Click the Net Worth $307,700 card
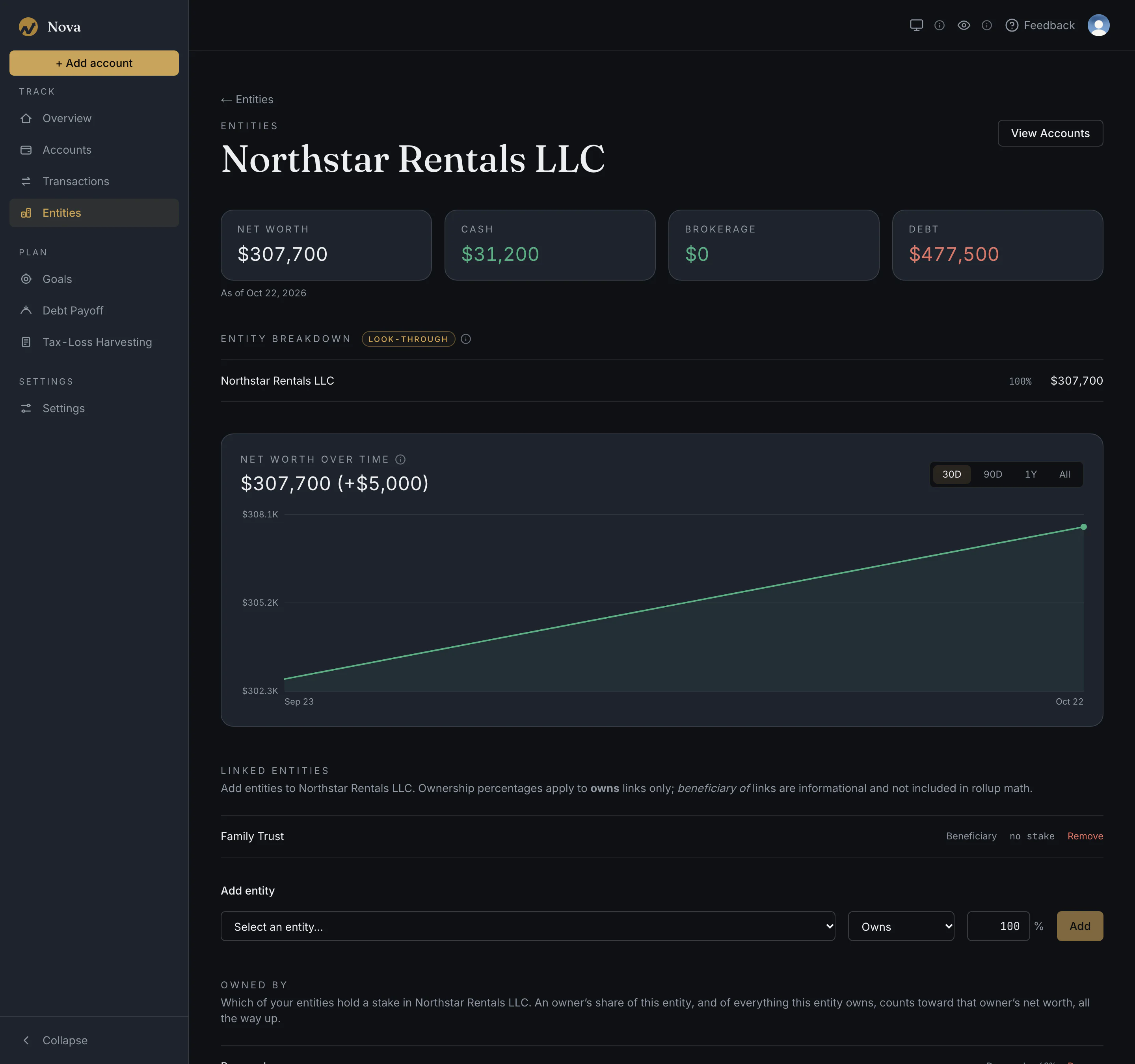This screenshot has height=1064, width=1135. pos(326,245)
